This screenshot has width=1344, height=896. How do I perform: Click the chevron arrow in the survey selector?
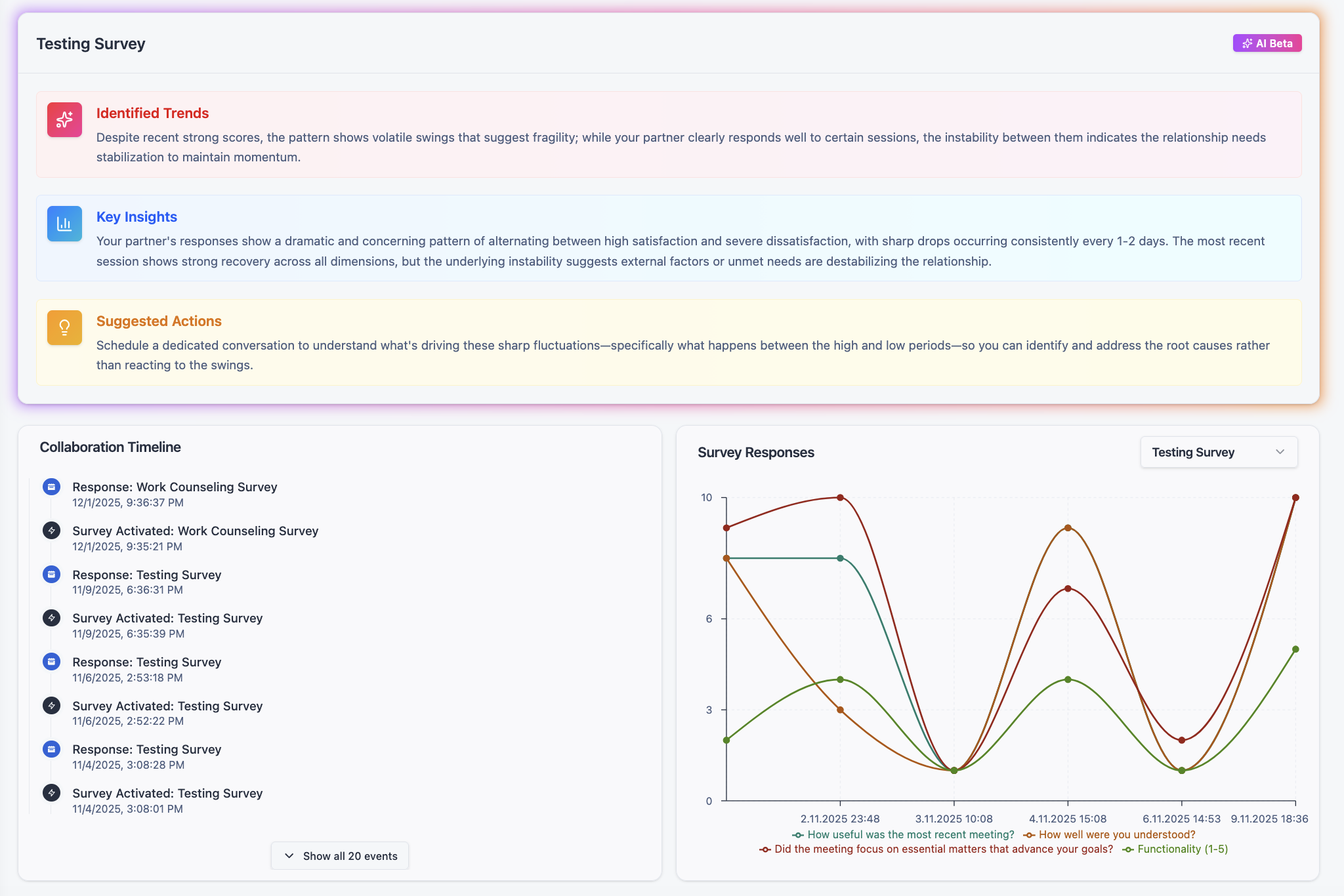click(1280, 452)
